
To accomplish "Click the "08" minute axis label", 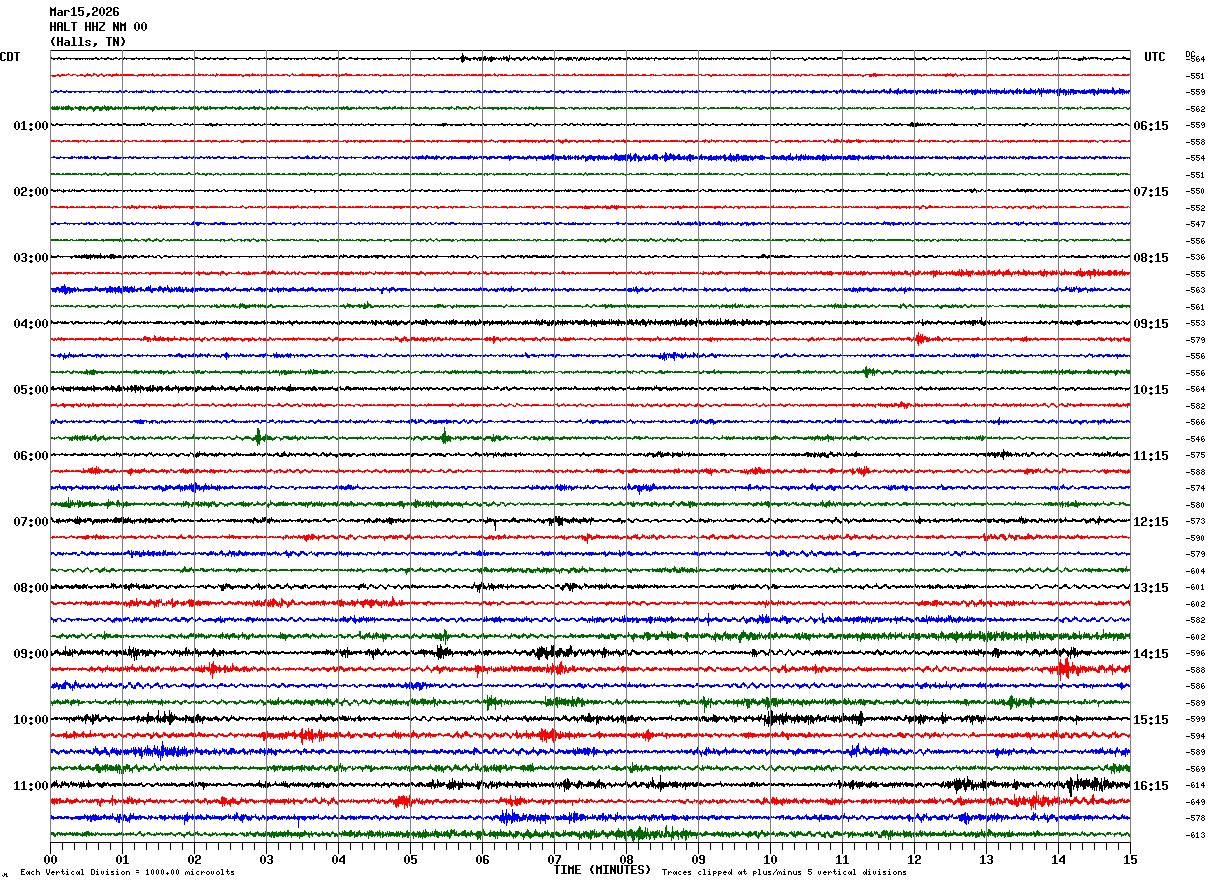I will (x=626, y=859).
